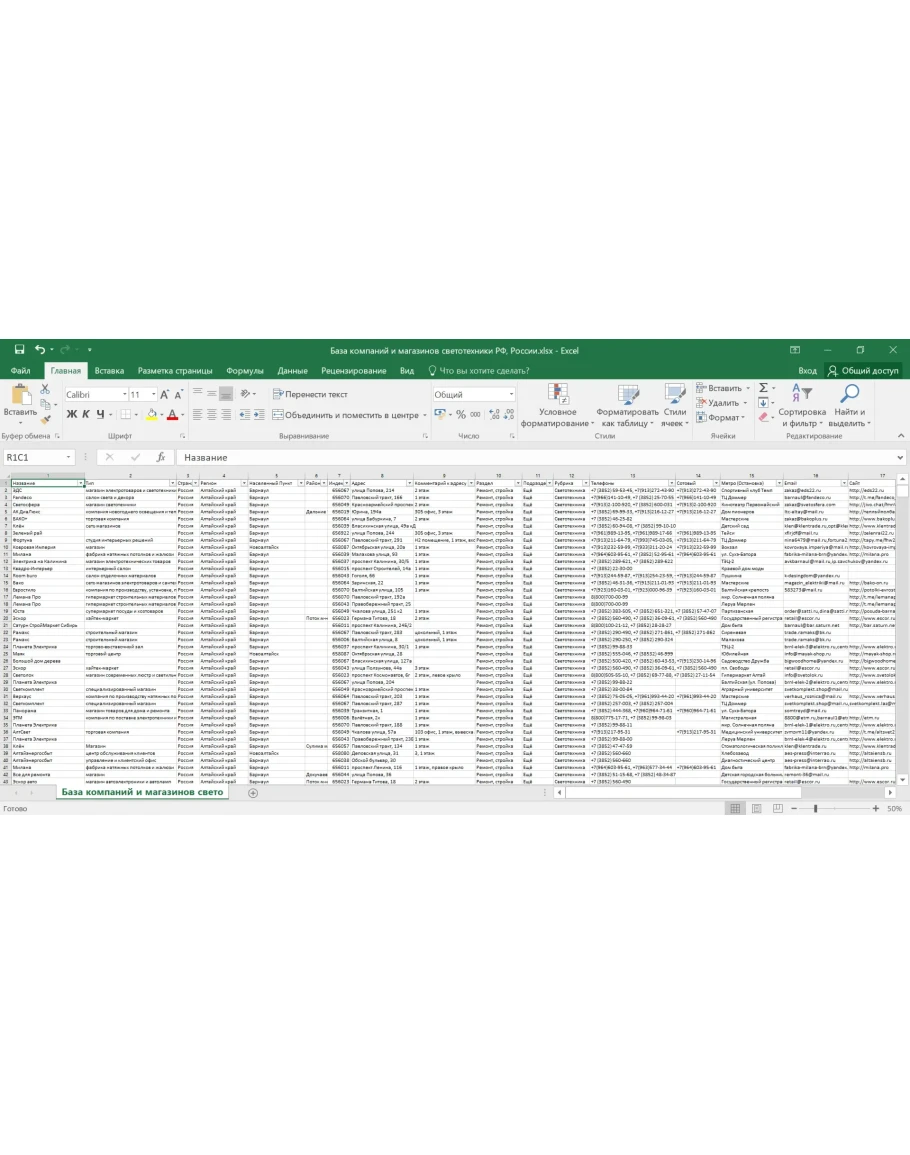Click Вставить cells button in Ячейки group
910x1155 pixels.
pos(719,388)
